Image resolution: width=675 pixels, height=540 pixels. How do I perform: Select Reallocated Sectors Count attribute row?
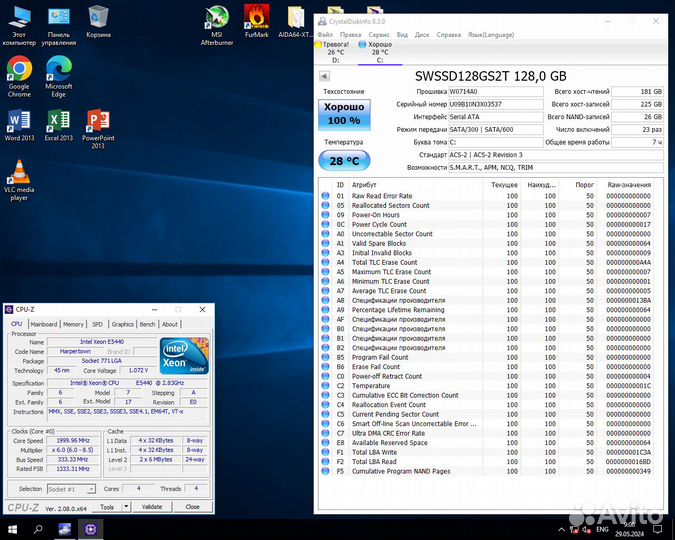coord(486,205)
